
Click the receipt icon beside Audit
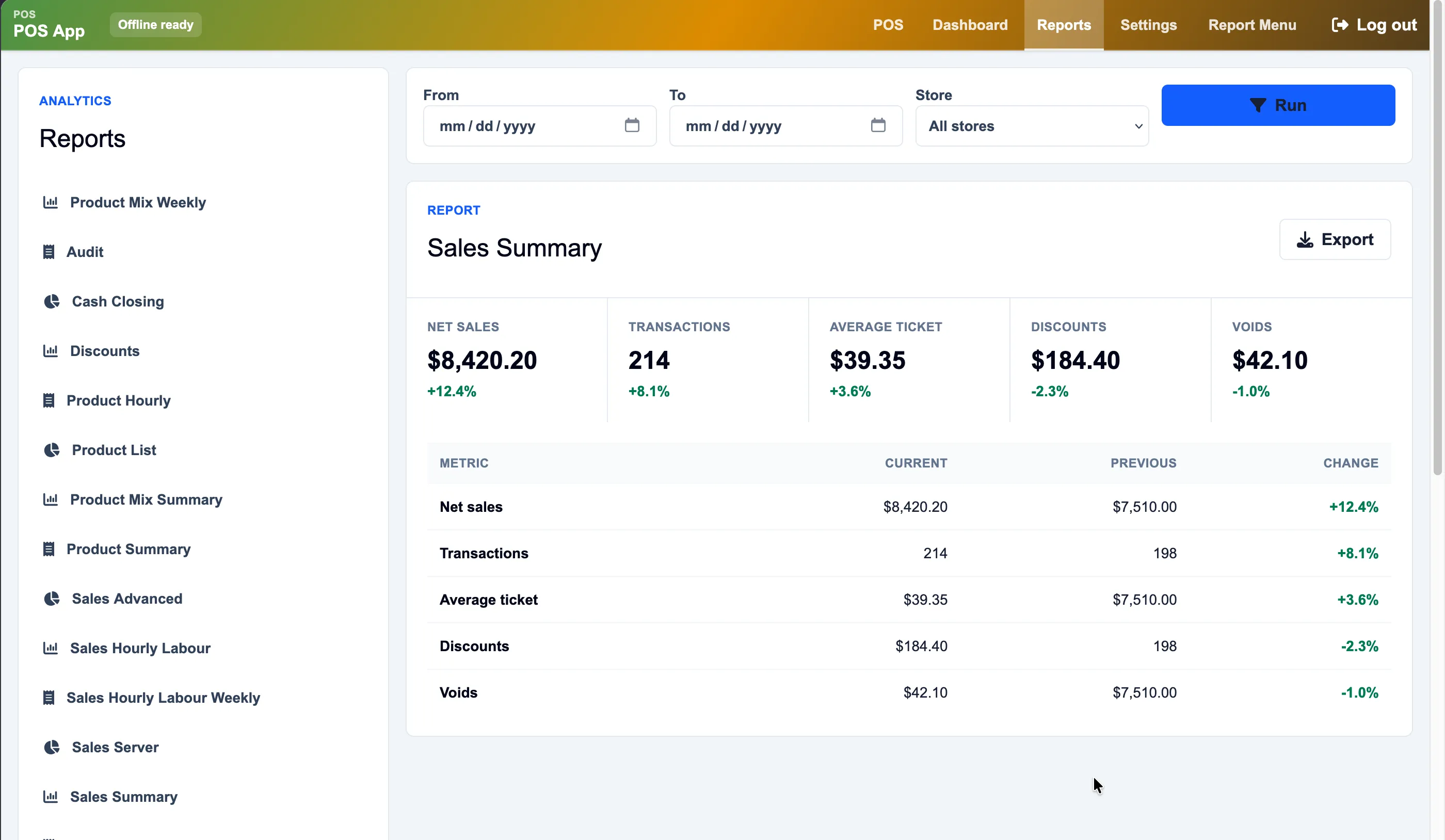[x=49, y=252]
